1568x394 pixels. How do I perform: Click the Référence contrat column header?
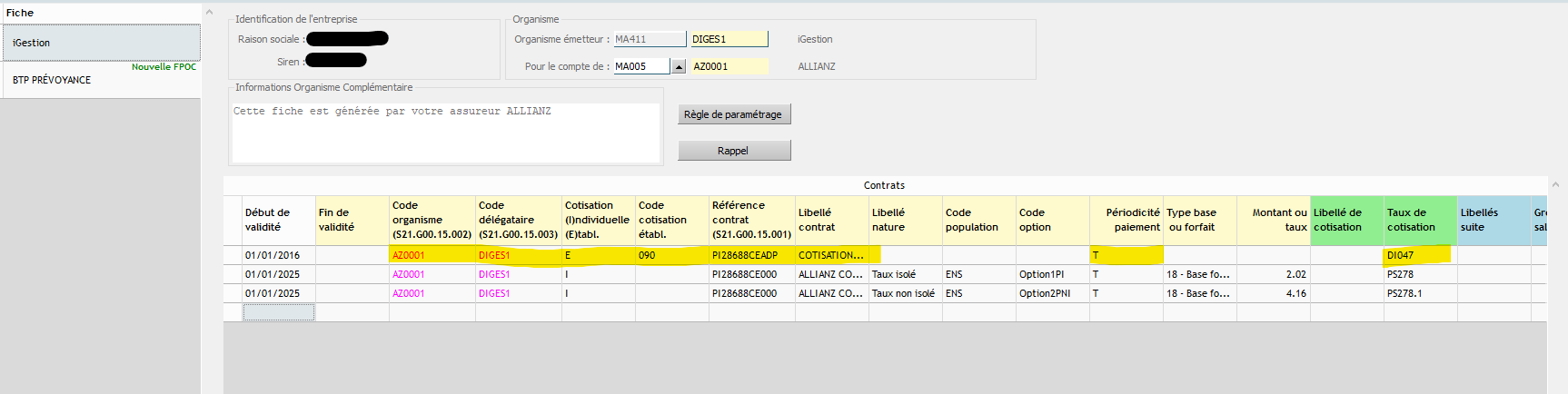752,220
